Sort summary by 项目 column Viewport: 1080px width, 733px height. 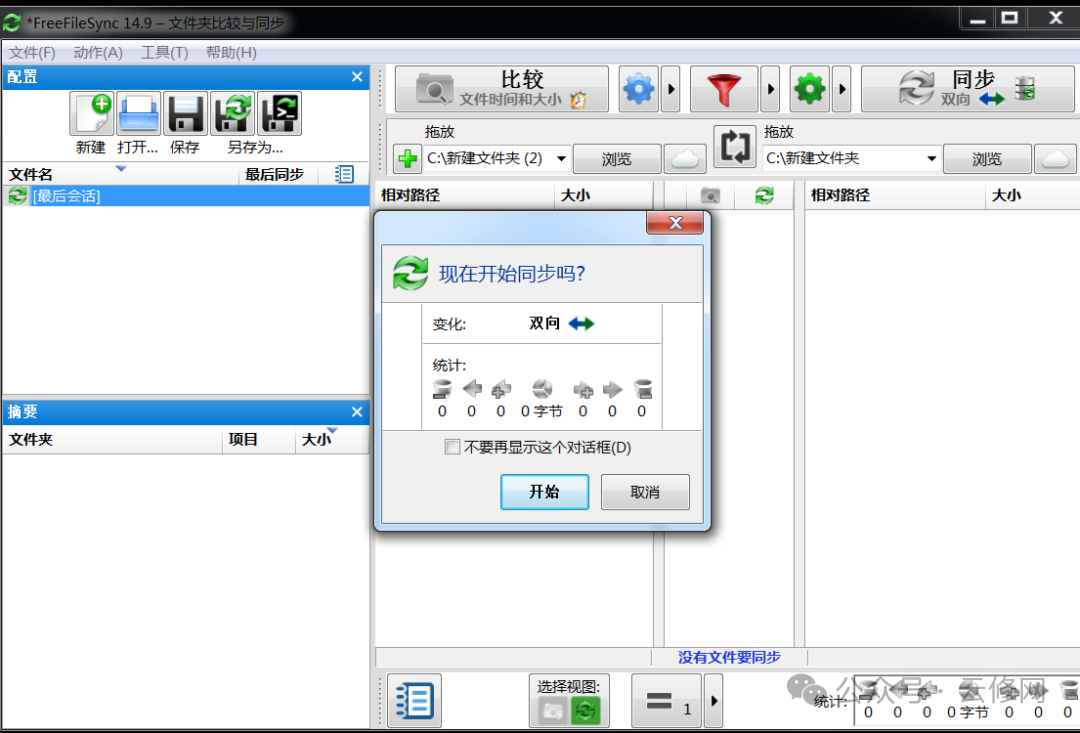258,440
